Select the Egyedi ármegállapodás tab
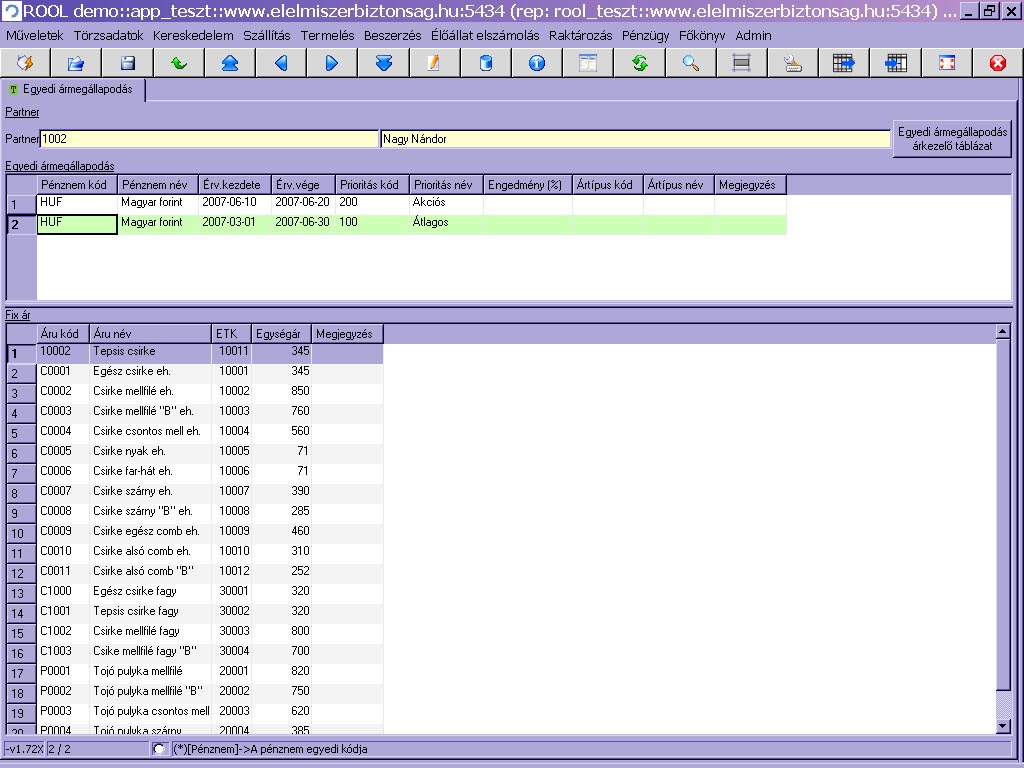Screen dimensions: 1024x768 [x=77, y=90]
